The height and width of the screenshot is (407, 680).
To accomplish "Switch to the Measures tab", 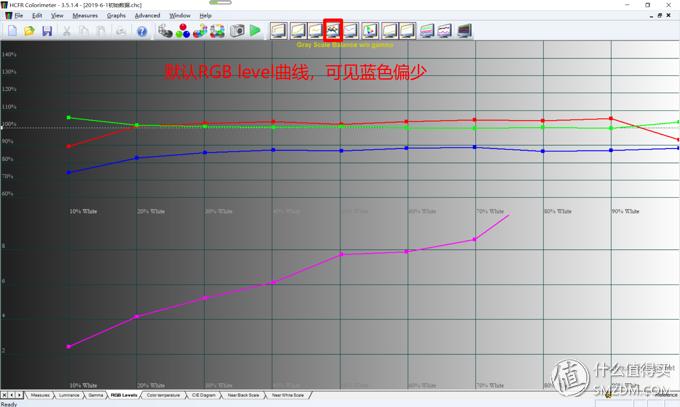I will pyautogui.click(x=40, y=395).
